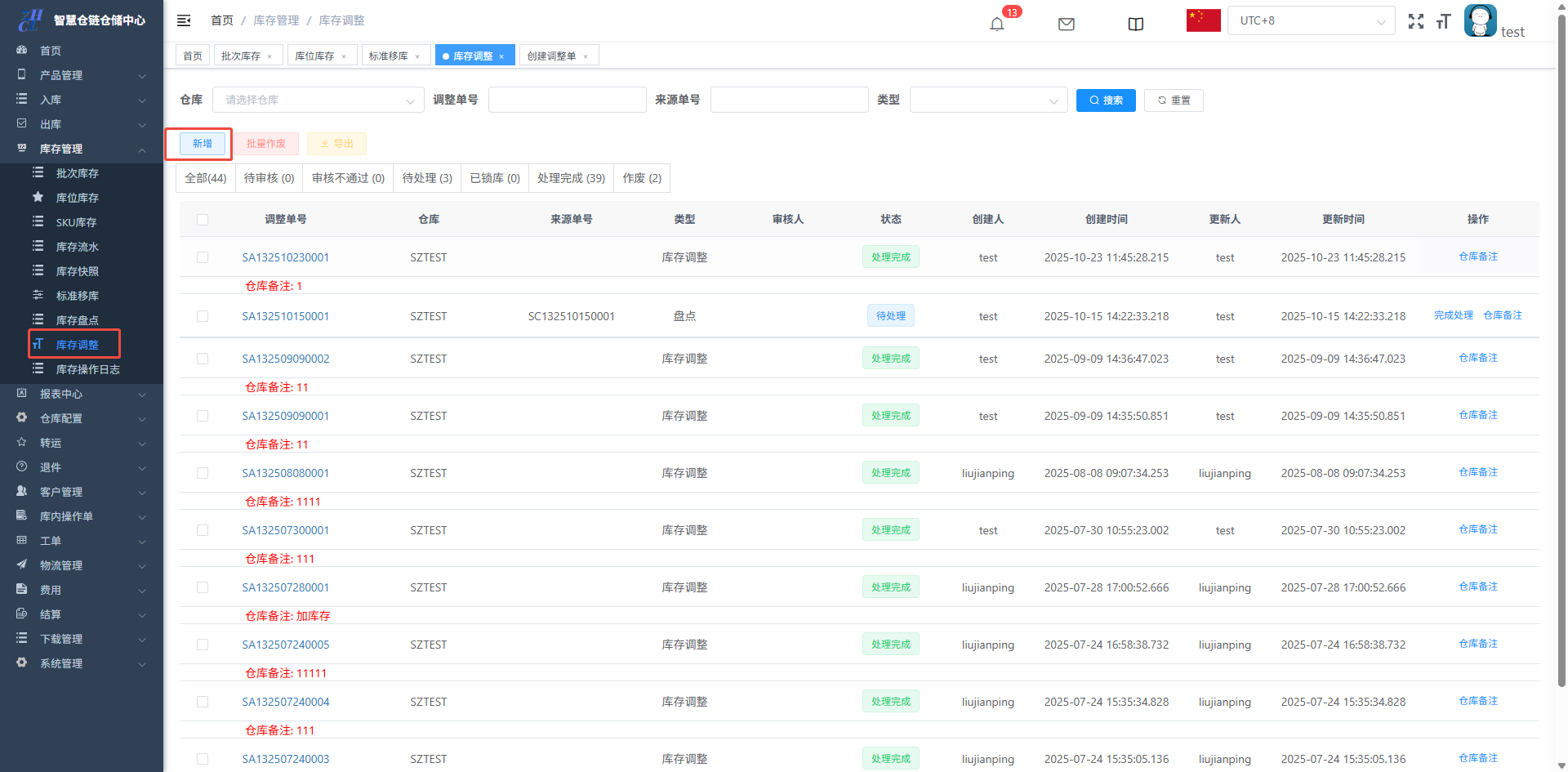Viewport: 1568px width, 772px height.
Task: Open the 创建调整单 page tab
Action: point(551,56)
